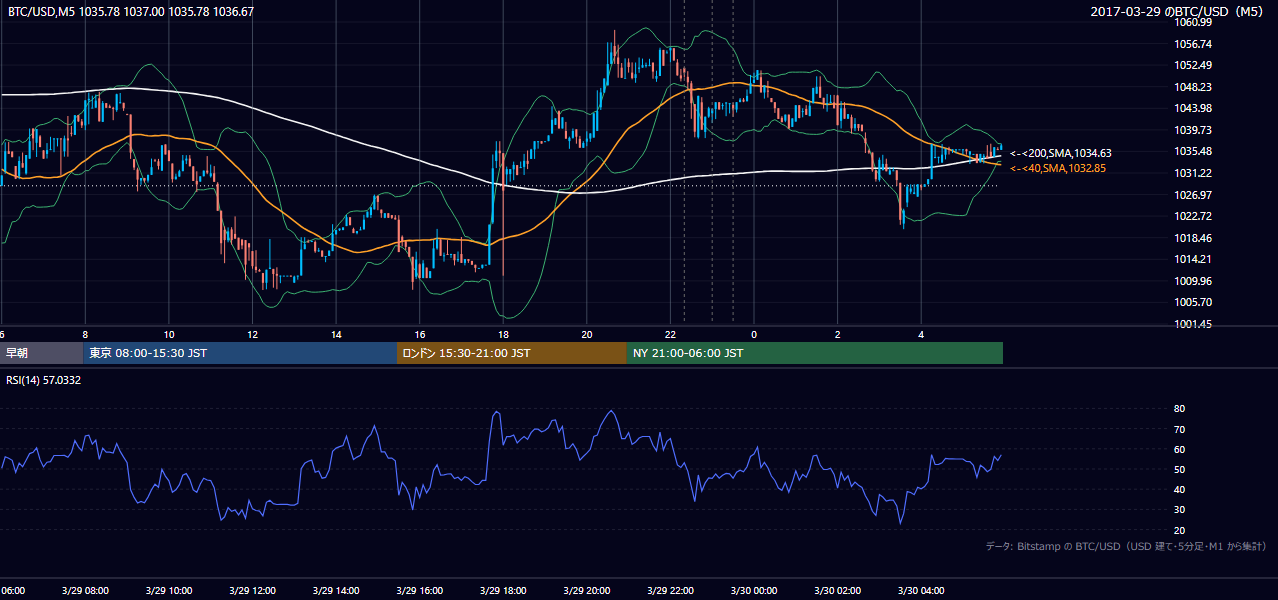Click hour label 22 under the price chart
Image resolution: width=1278 pixels, height=600 pixels.
click(670, 335)
